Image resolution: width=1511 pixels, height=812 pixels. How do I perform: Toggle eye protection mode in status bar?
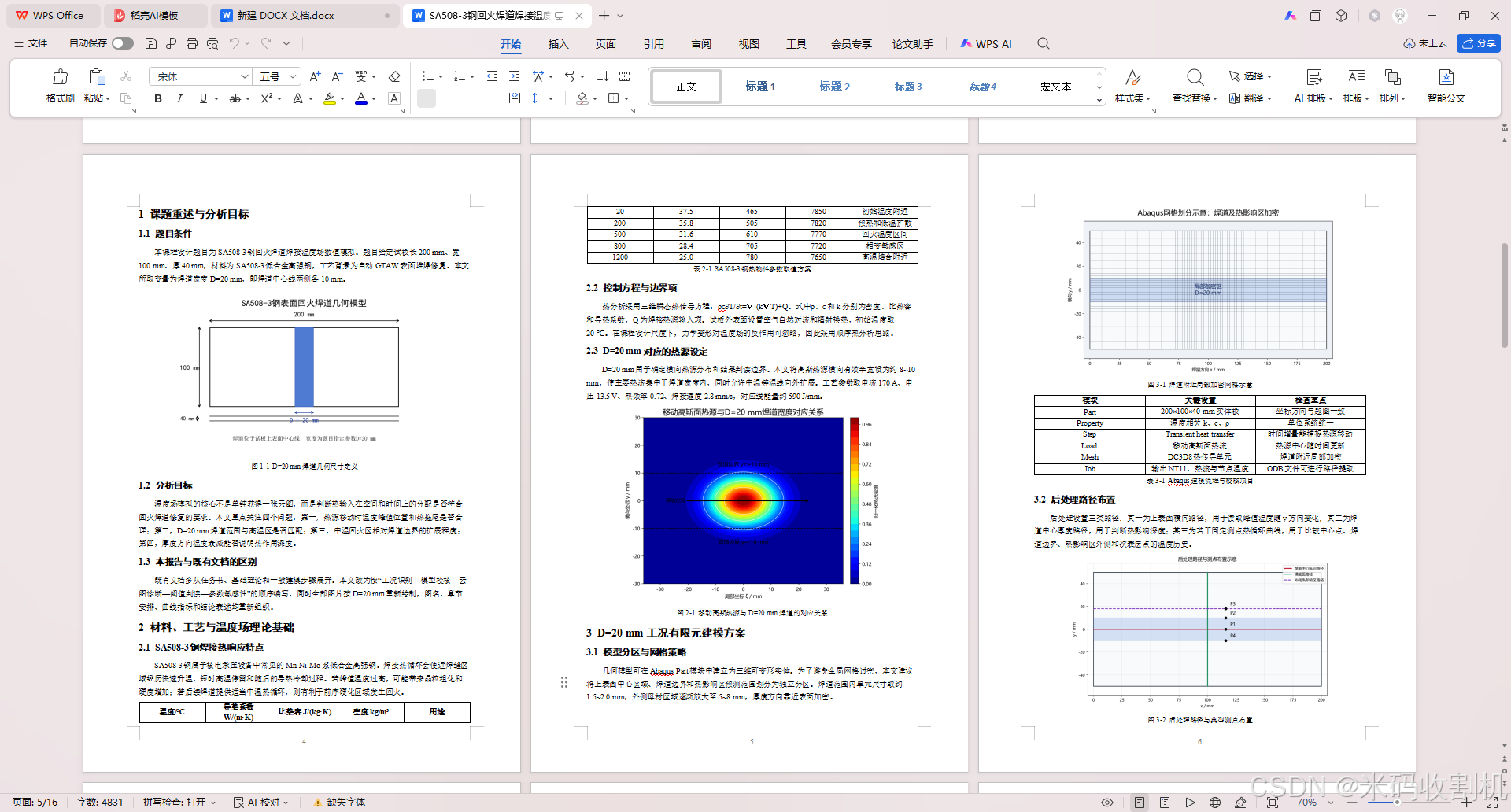[1107, 803]
